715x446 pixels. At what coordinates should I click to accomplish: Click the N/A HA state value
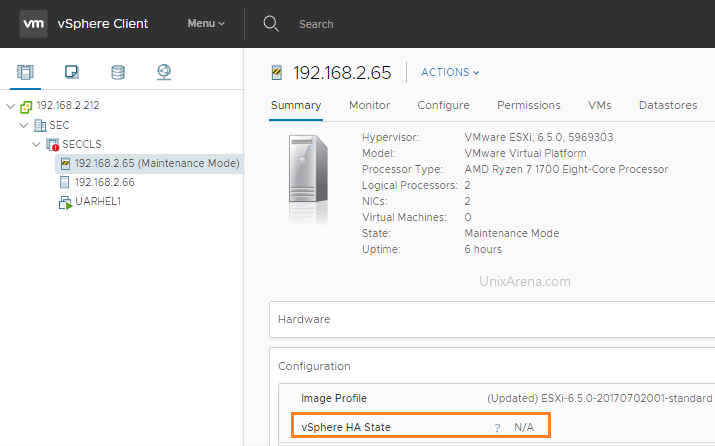(524, 427)
